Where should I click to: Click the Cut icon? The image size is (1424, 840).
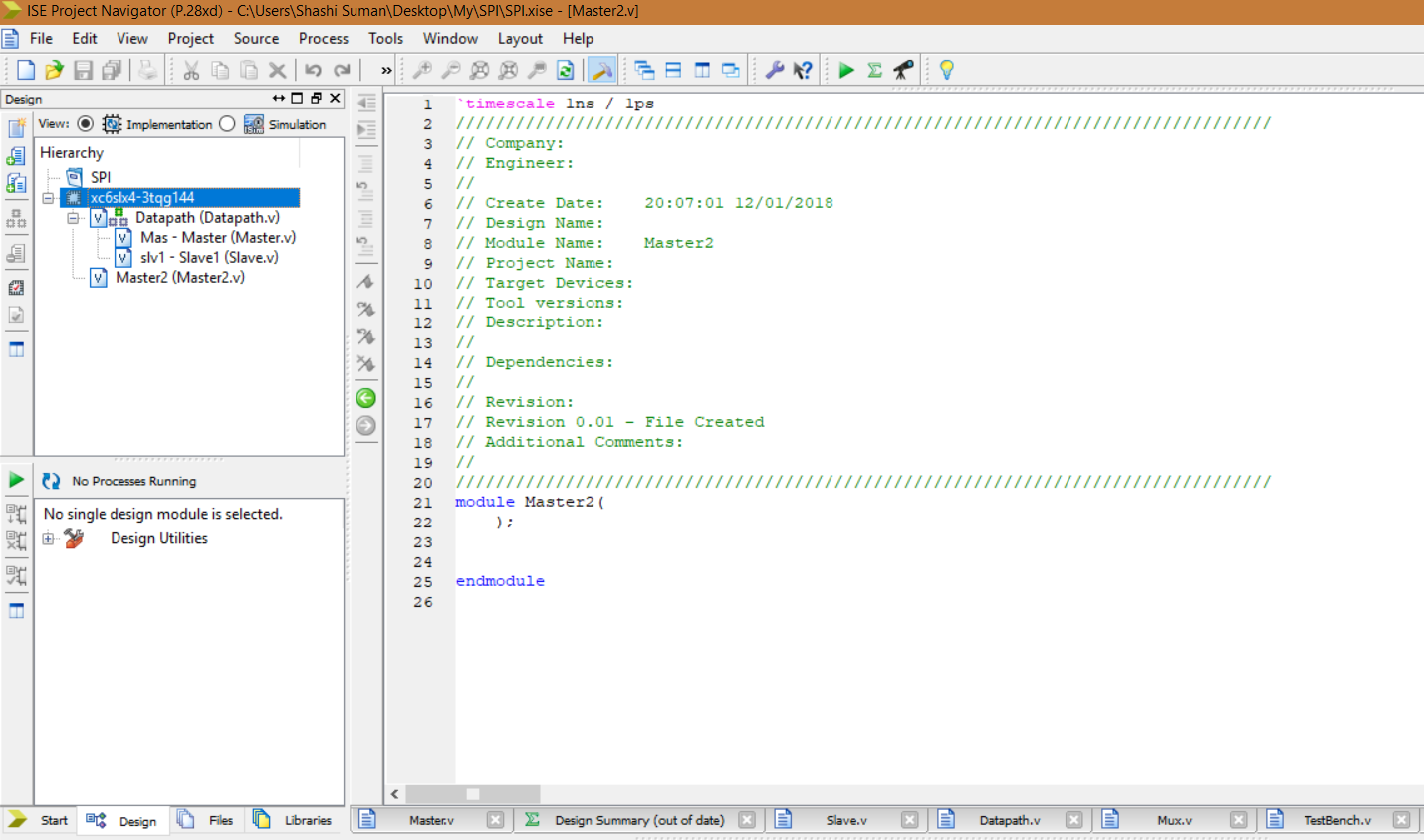[190, 69]
